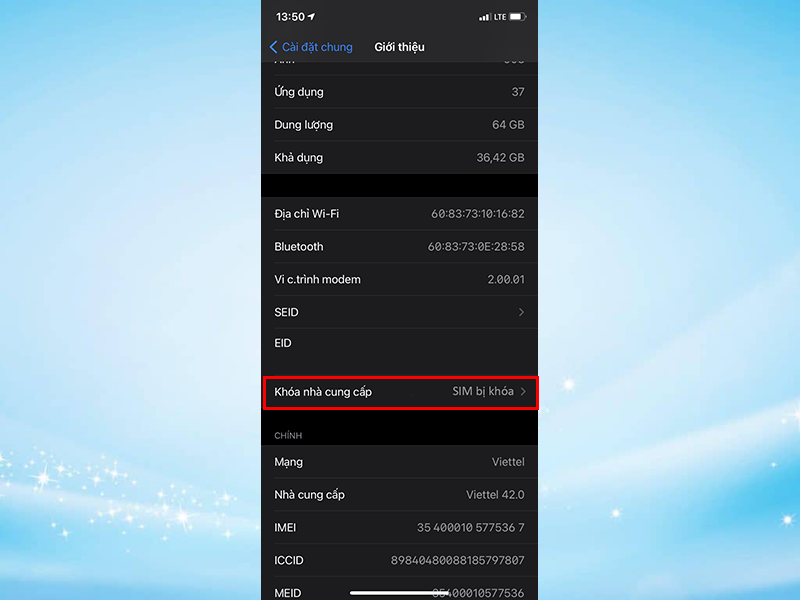
Task: Tap the Khả dụng storage row
Action: tap(400, 157)
